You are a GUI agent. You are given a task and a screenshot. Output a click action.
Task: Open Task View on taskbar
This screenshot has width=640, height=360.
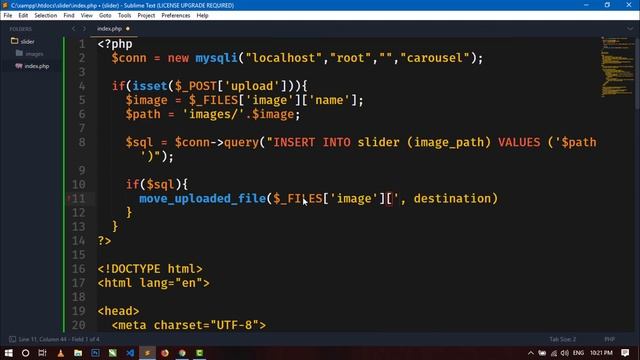[42, 353]
